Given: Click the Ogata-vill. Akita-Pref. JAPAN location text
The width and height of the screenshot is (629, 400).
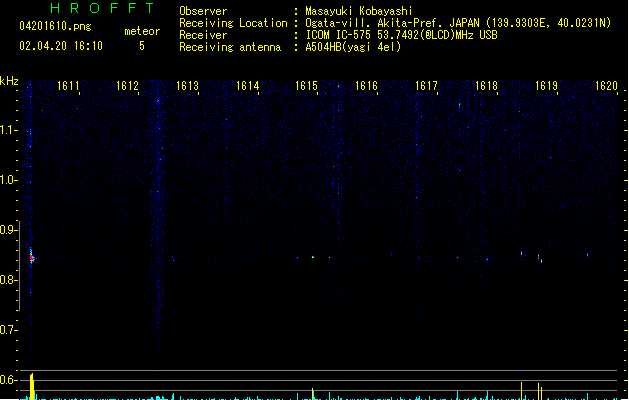Looking at the screenshot, I should point(458,23).
